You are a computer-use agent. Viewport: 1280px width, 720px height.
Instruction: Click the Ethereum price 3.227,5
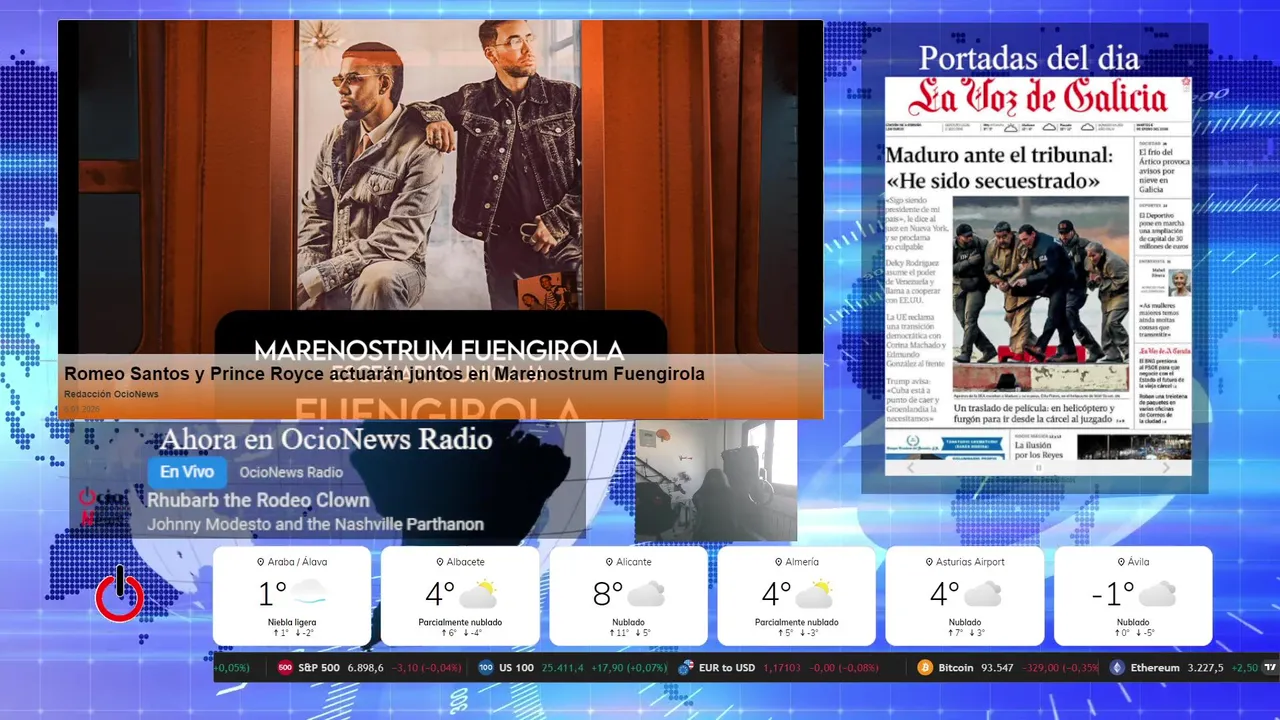pyautogui.click(x=1205, y=667)
